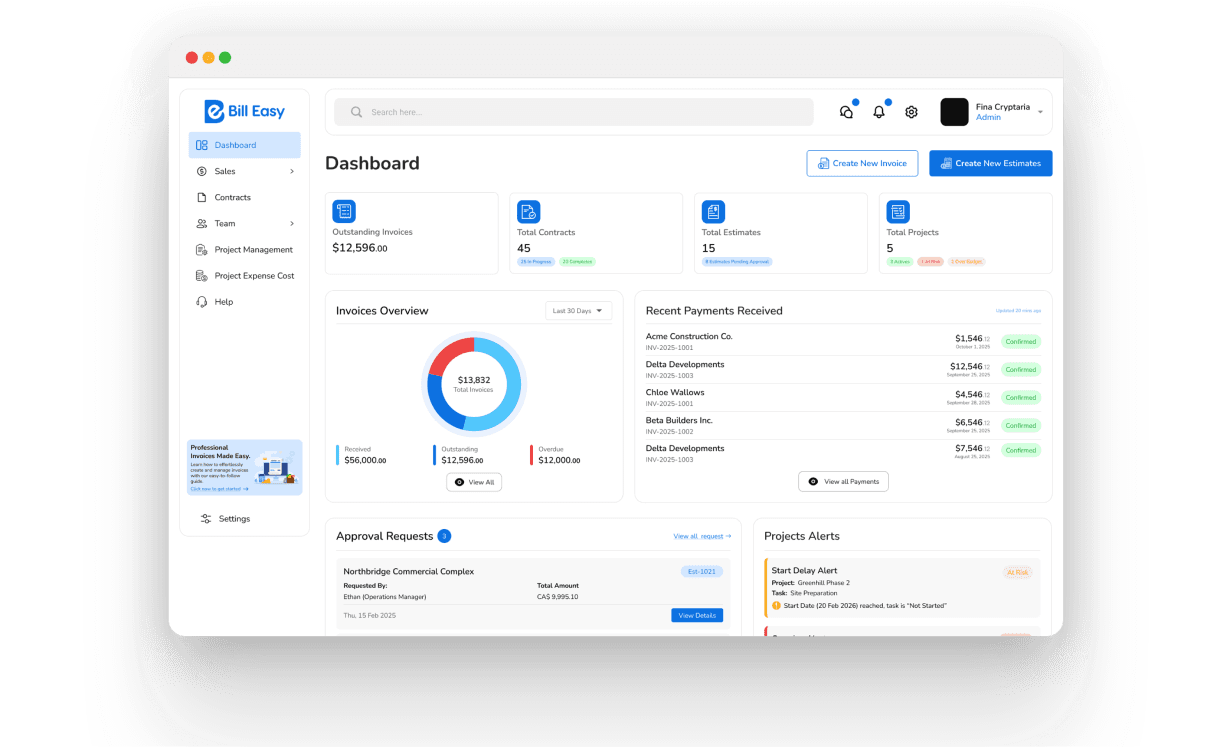1232x747 pixels.
Task: Click the Create New Estimates button
Action: [990, 163]
